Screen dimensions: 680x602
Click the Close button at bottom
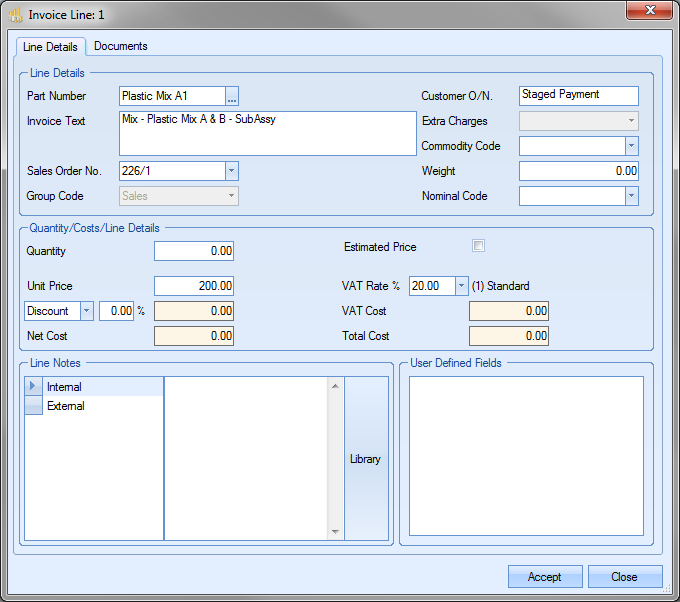coord(625,577)
